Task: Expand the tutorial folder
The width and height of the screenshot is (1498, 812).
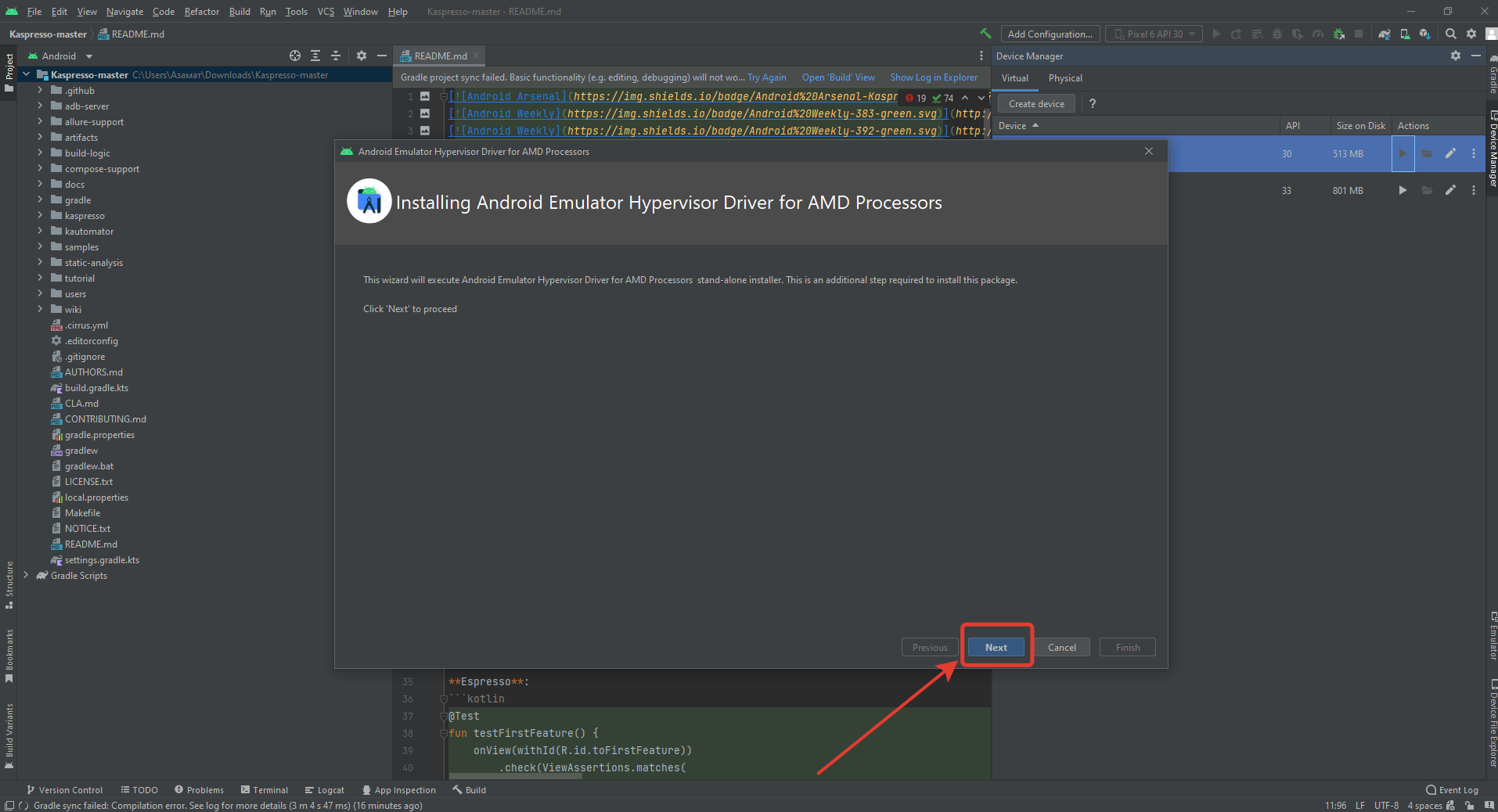Action: (40, 278)
